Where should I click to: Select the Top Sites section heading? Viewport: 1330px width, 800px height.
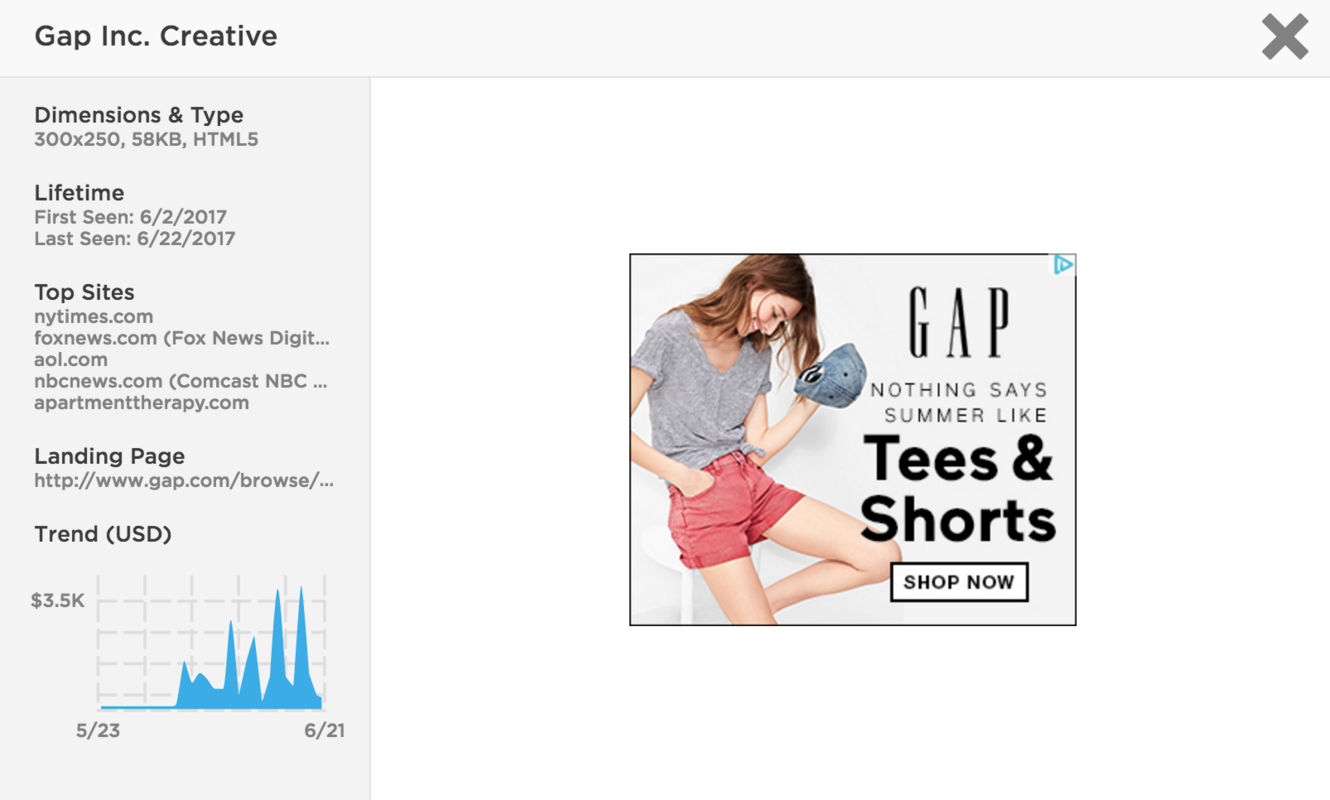(84, 292)
